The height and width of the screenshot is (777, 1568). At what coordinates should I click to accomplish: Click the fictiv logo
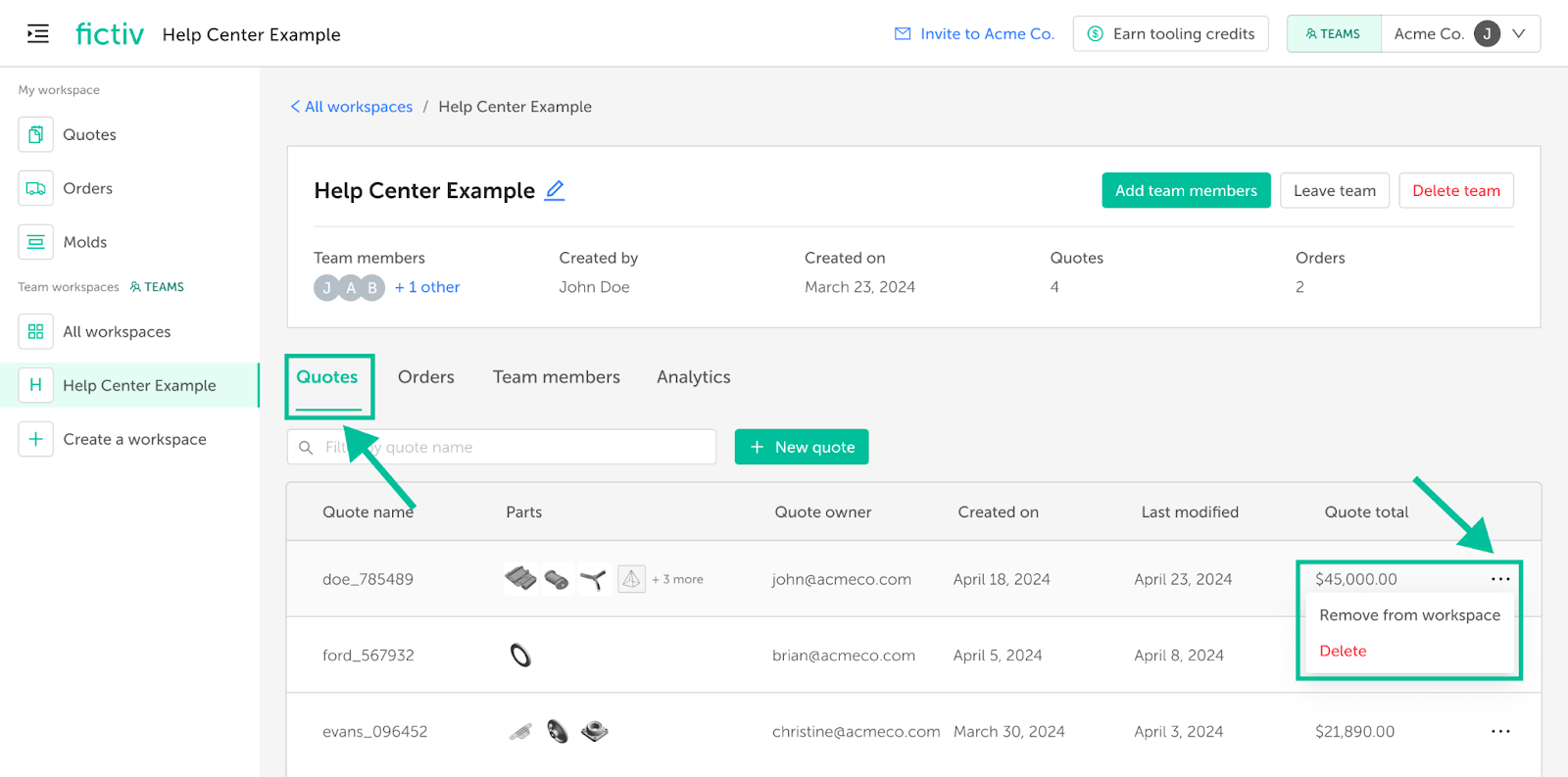[x=110, y=34]
